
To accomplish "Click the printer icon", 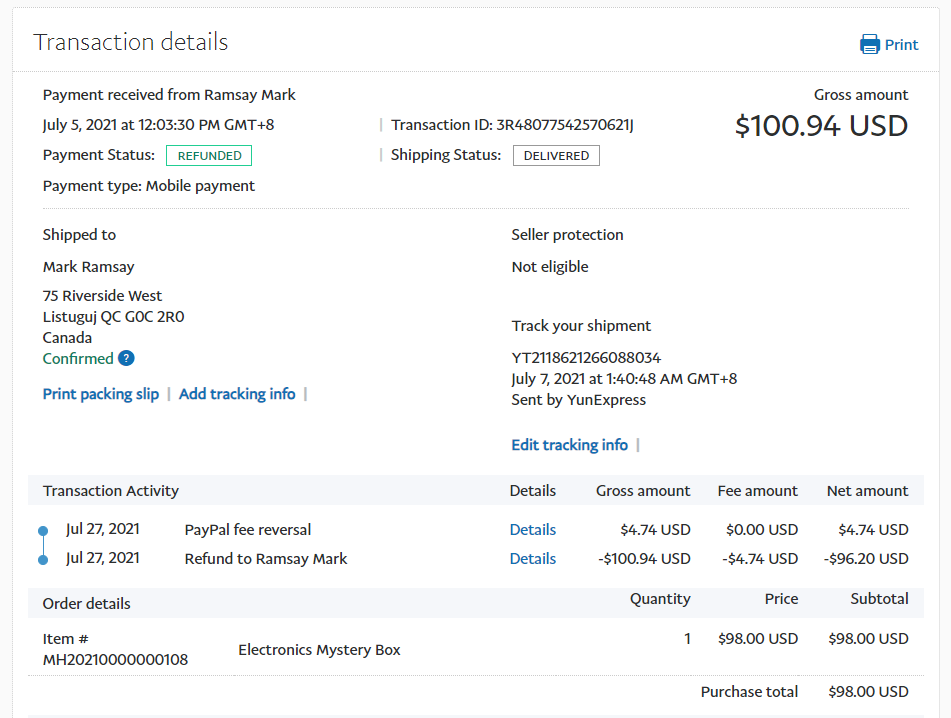I will point(870,44).
